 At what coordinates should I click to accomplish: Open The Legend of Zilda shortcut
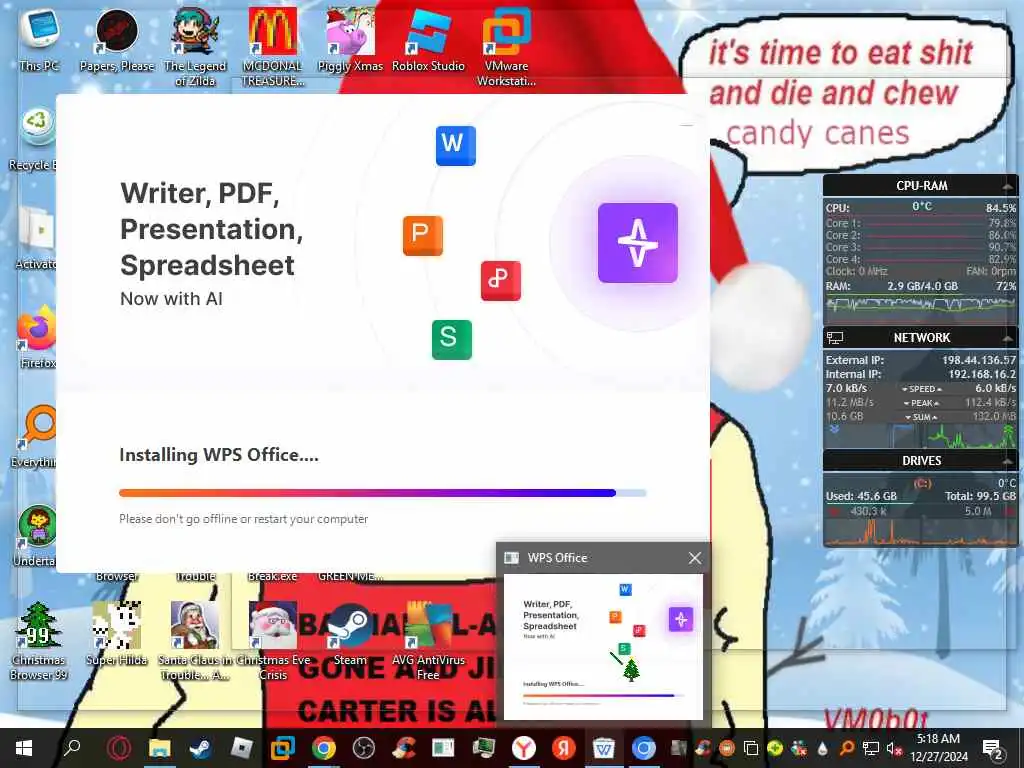pos(195,46)
